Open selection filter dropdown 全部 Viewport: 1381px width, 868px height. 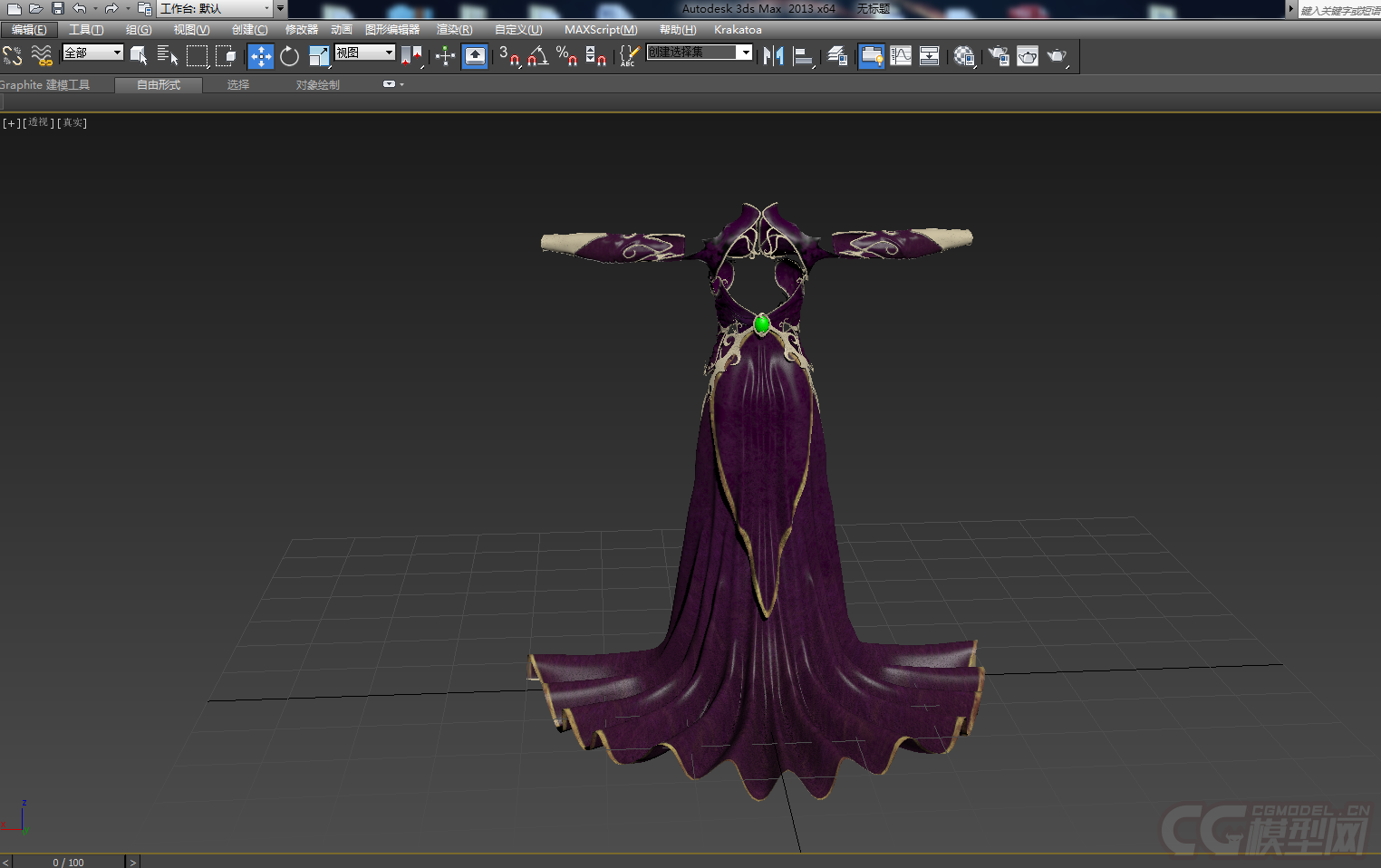pos(92,53)
